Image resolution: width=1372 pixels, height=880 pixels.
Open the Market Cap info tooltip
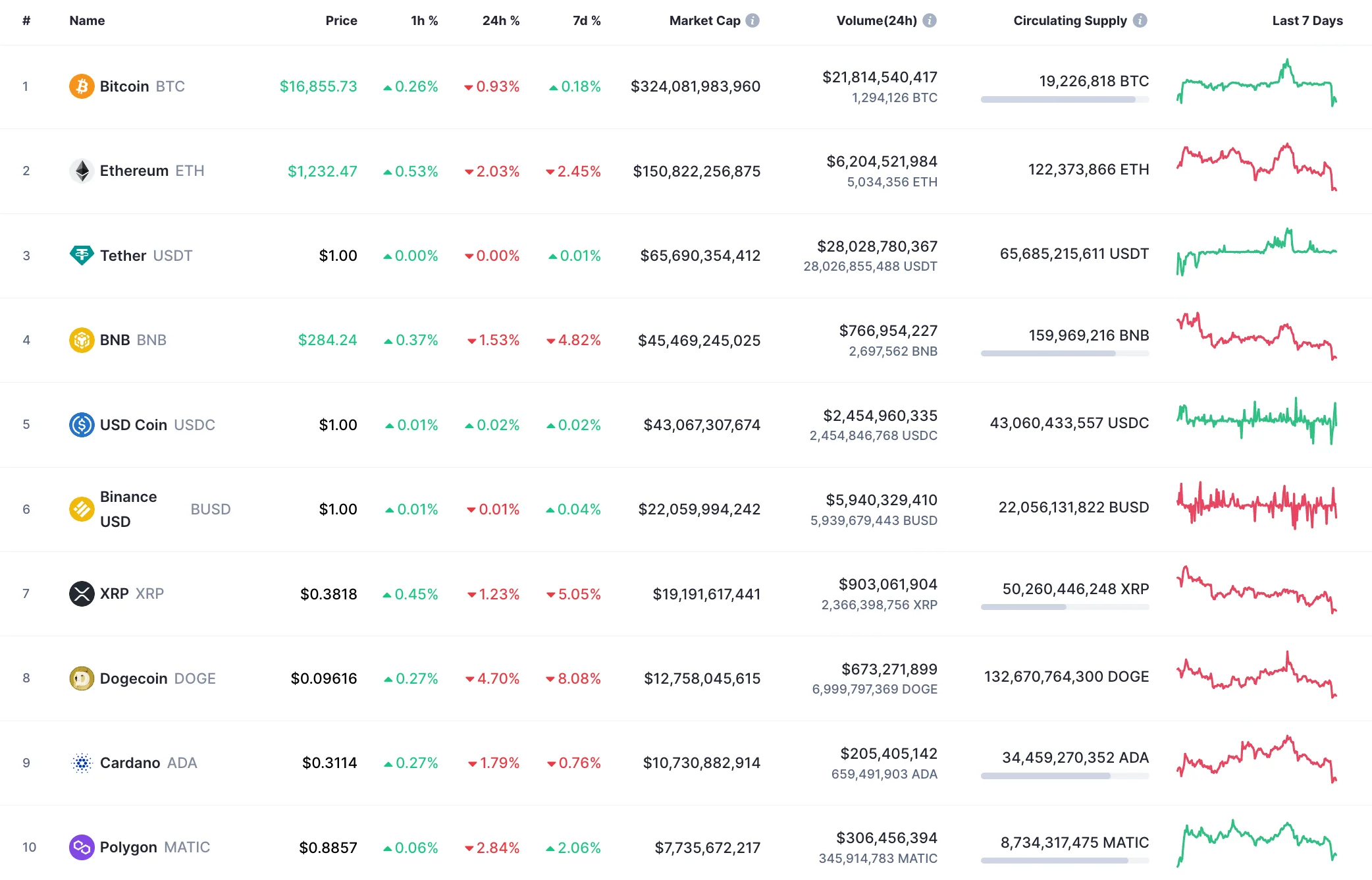click(752, 20)
